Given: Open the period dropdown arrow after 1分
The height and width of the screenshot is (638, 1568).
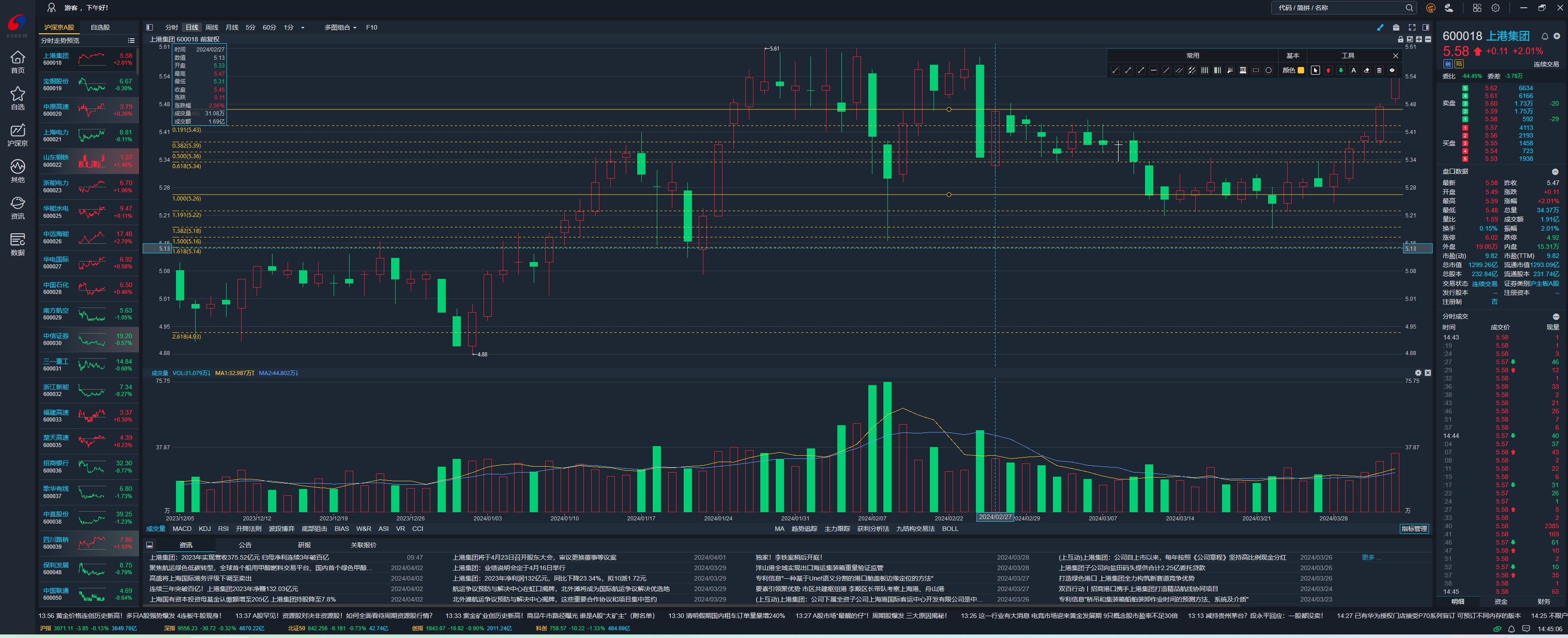Looking at the screenshot, I should pos(303,27).
